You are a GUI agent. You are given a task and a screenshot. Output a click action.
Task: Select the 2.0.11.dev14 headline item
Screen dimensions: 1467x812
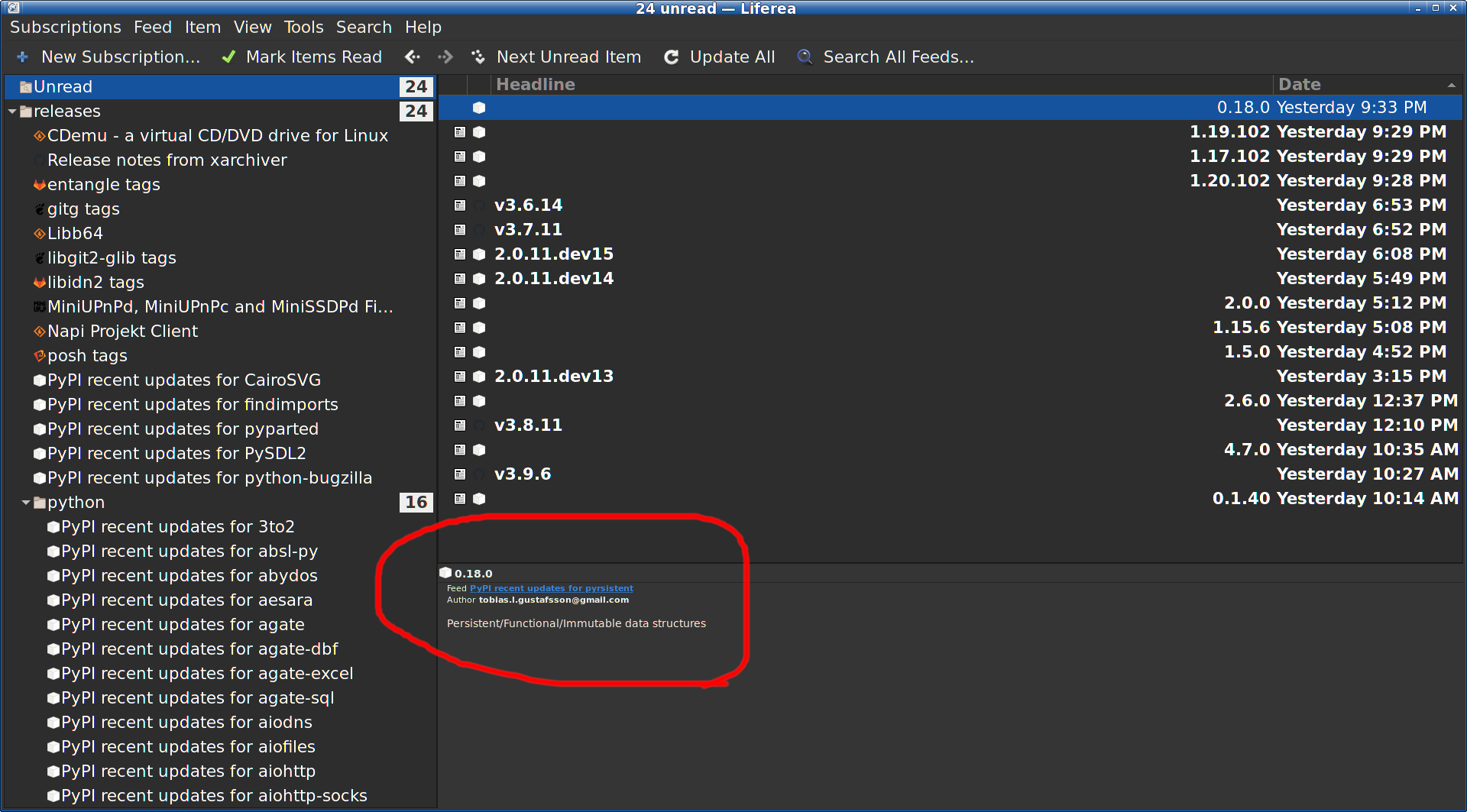[554, 279]
